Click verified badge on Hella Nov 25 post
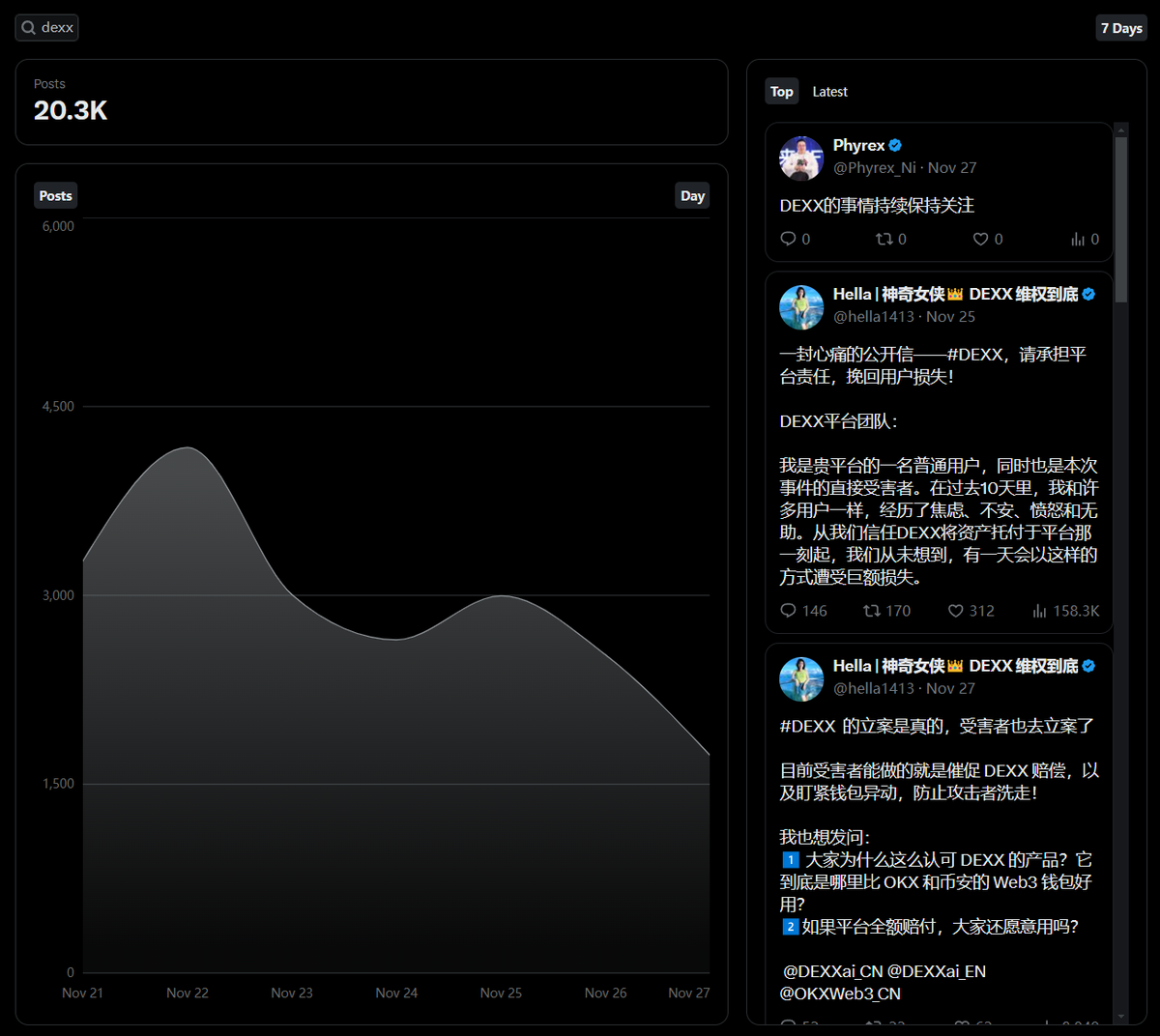The width and height of the screenshot is (1160, 1036). [x=1088, y=295]
